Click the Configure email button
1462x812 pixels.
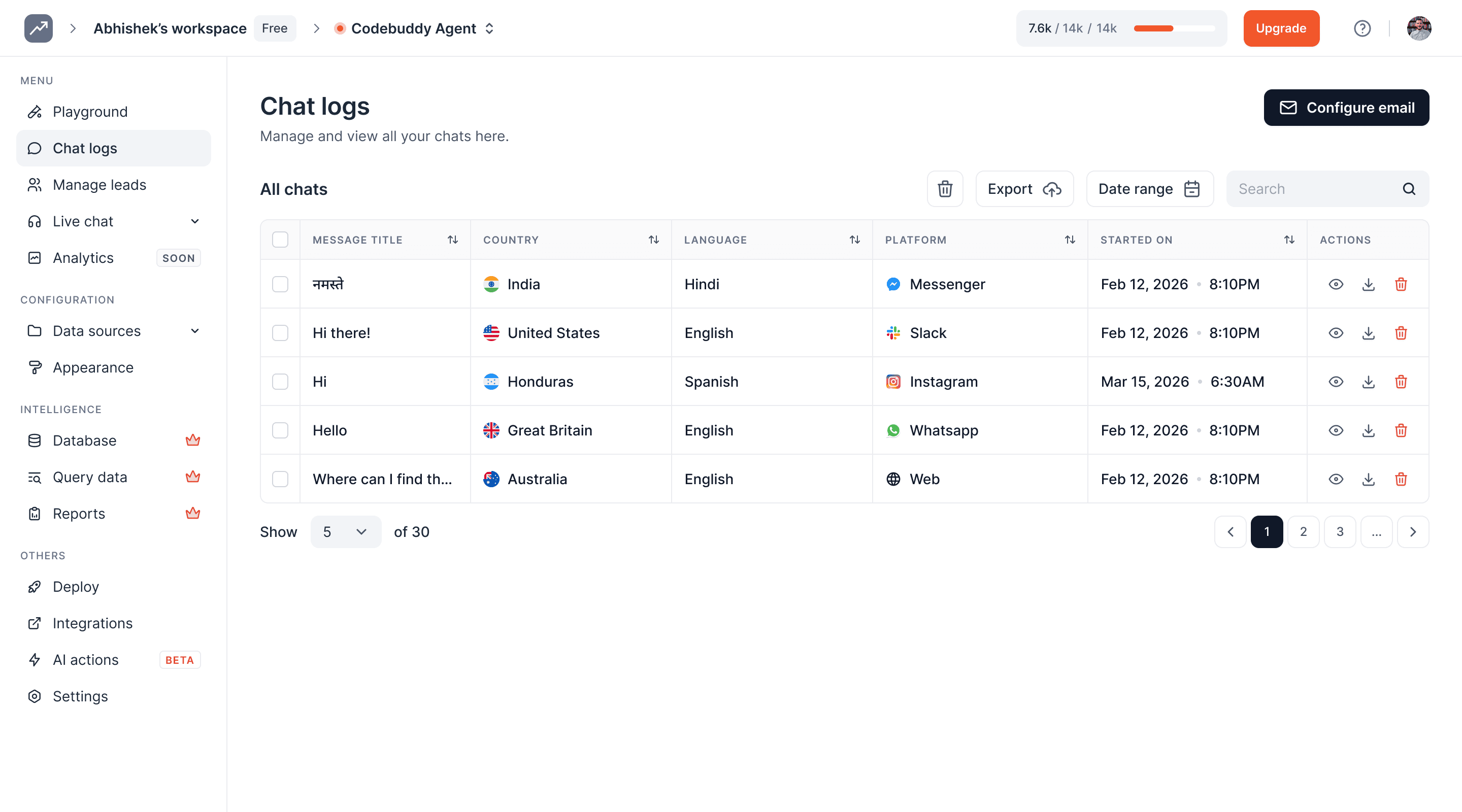pyautogui.click(x=1346, y=108)
